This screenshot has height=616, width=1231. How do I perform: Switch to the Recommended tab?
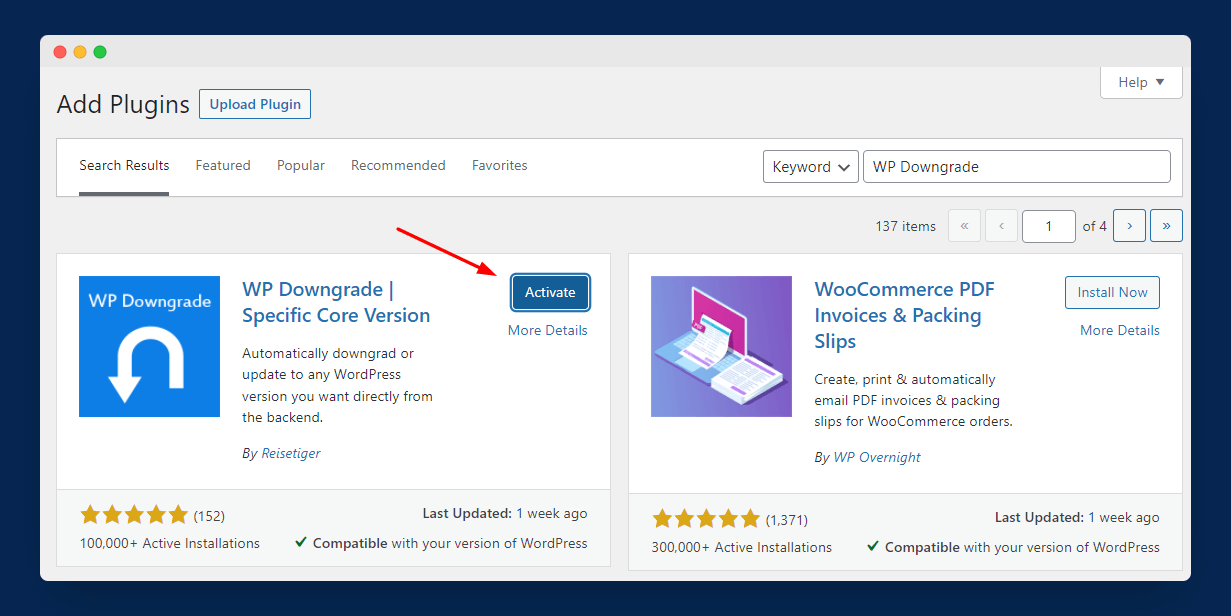coord(398,166)
